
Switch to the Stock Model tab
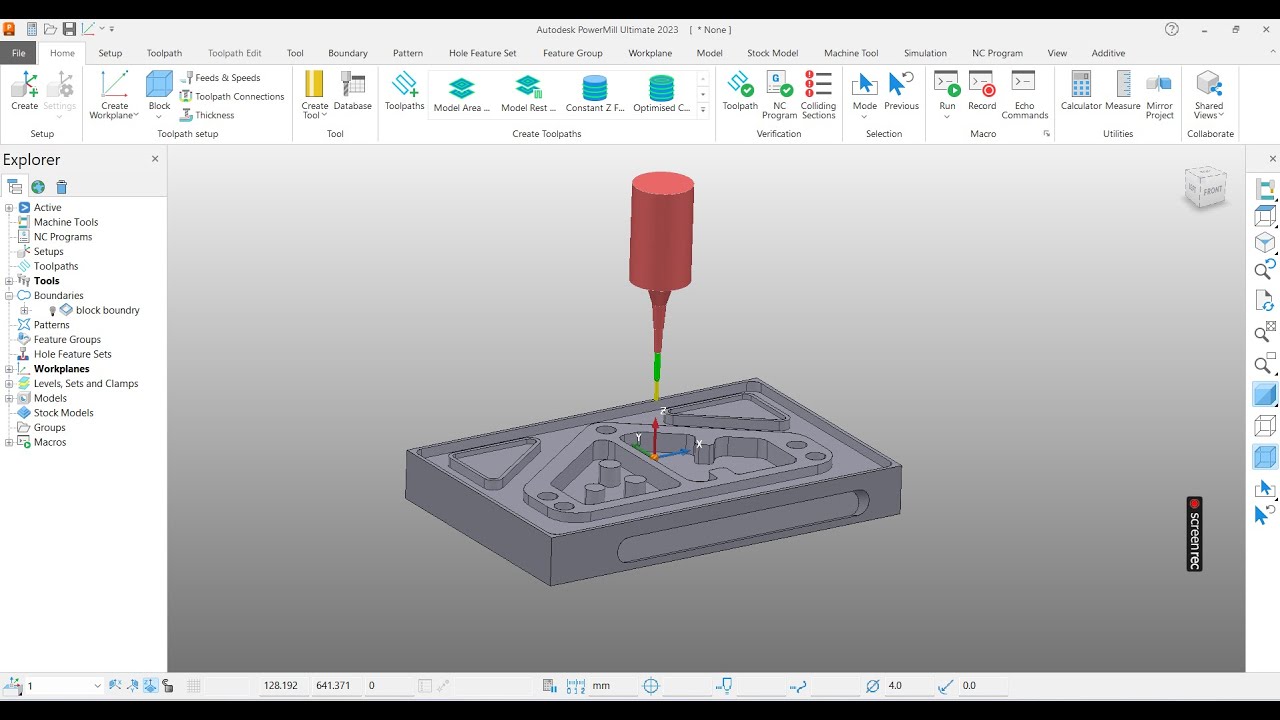(x=772, y=53)
